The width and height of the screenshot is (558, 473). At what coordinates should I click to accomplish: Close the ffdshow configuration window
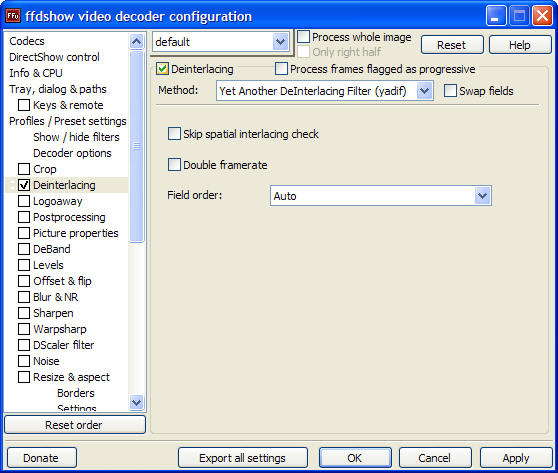(542, 16)
